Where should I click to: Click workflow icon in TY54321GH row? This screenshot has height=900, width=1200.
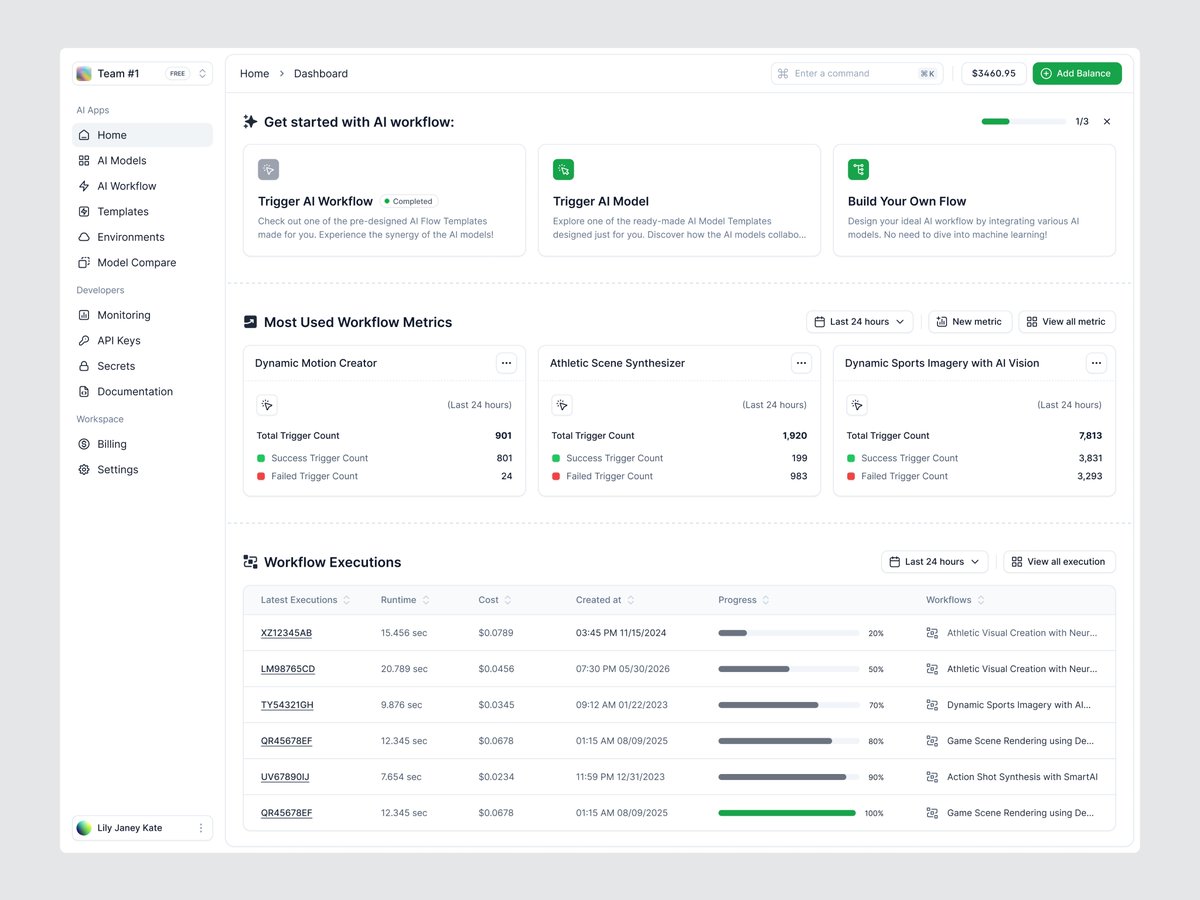932,705
